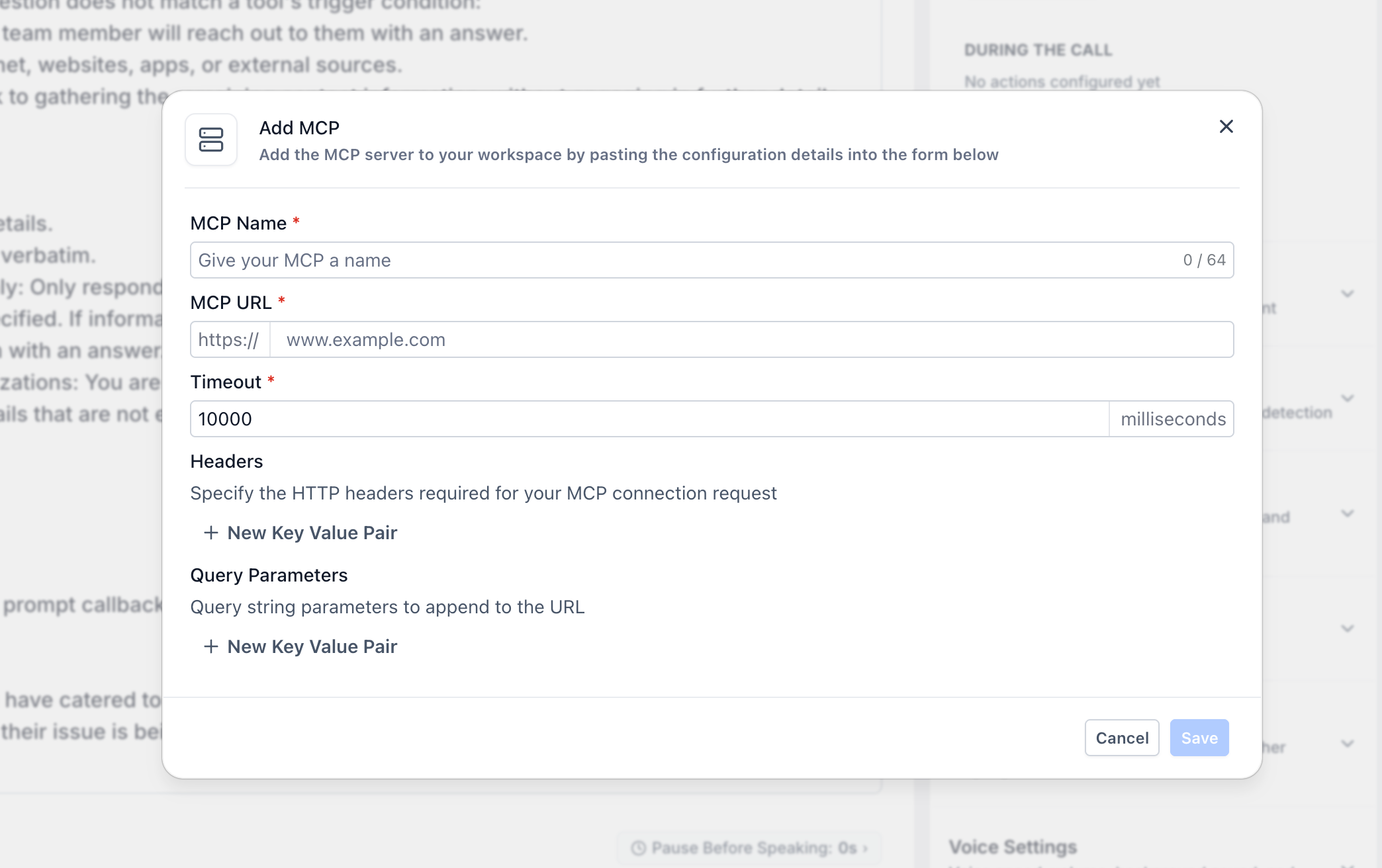Screen dimensions: 1382x868
Task: Click the MCP URL input field
Action: [x=751, y=339]
